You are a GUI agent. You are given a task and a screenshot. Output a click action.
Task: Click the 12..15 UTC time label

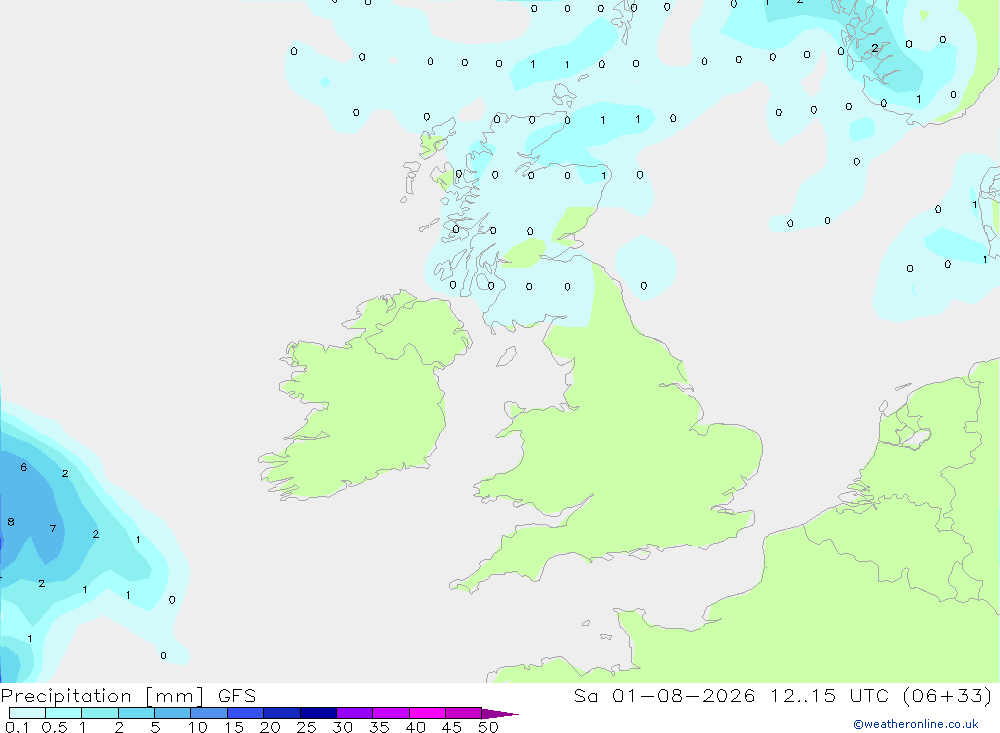[829, 695]
